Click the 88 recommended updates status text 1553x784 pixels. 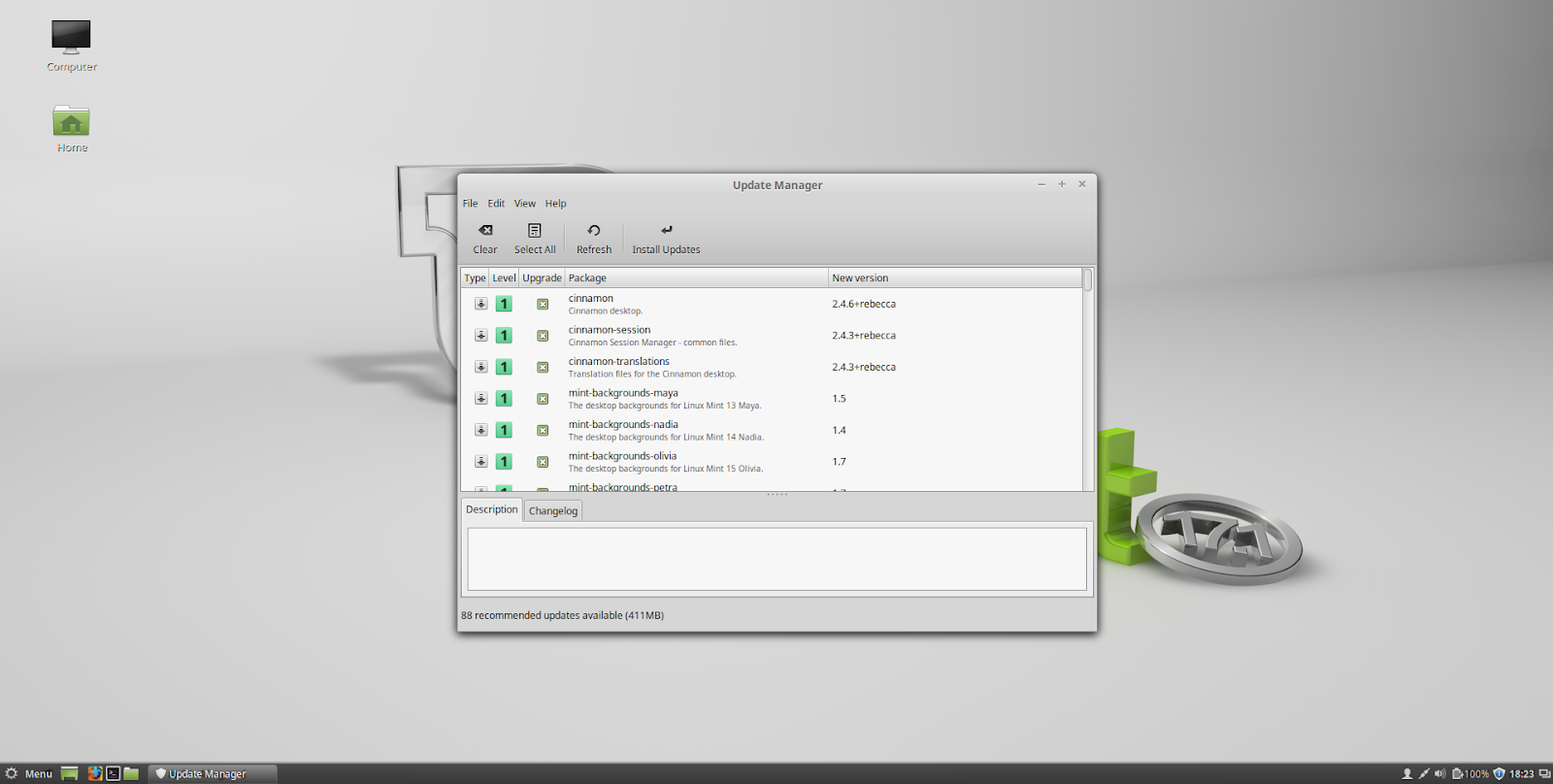point(562,615)
